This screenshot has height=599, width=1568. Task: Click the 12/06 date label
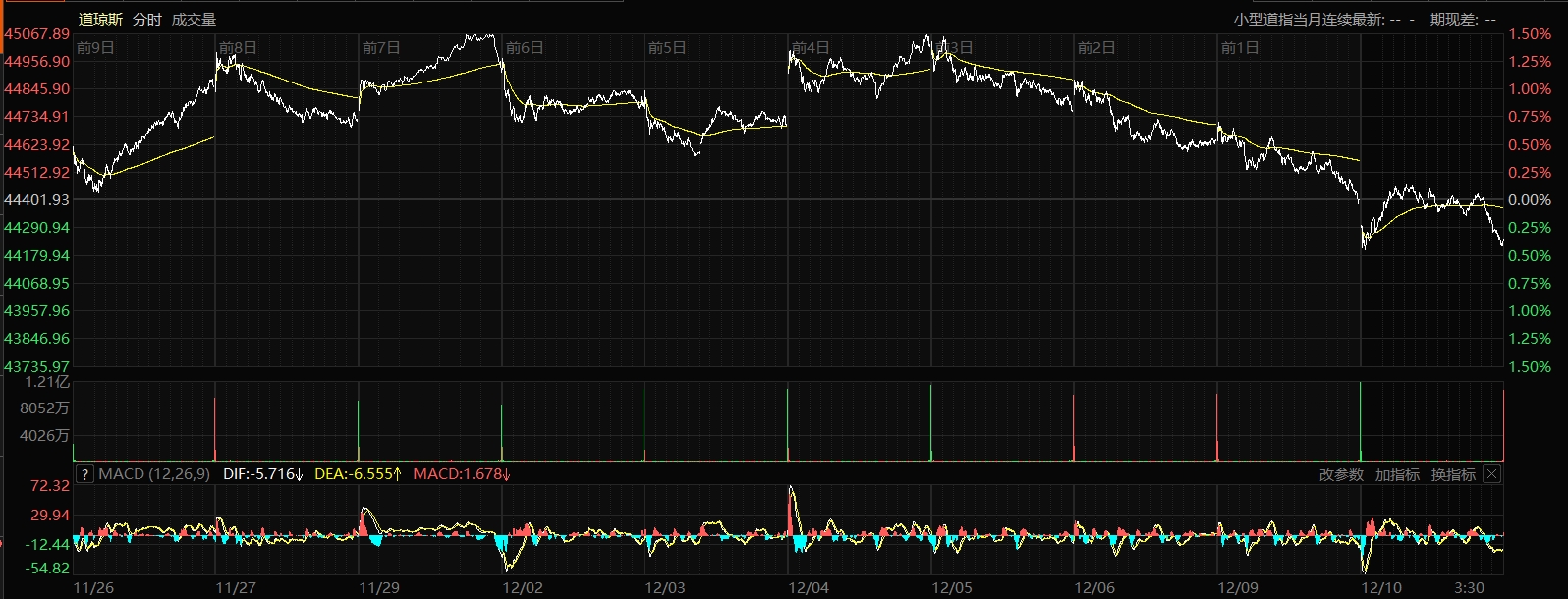tap(1094, 587)
